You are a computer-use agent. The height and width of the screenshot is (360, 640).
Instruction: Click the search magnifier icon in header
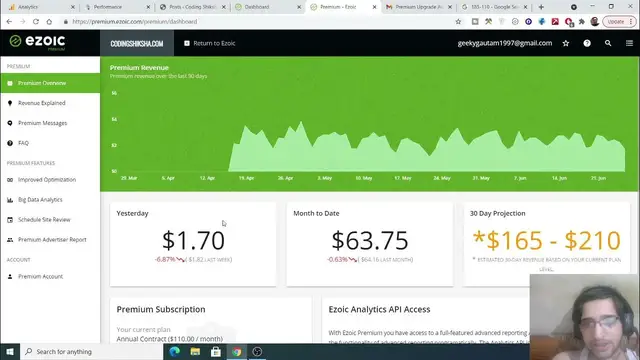tap(608, 43)
